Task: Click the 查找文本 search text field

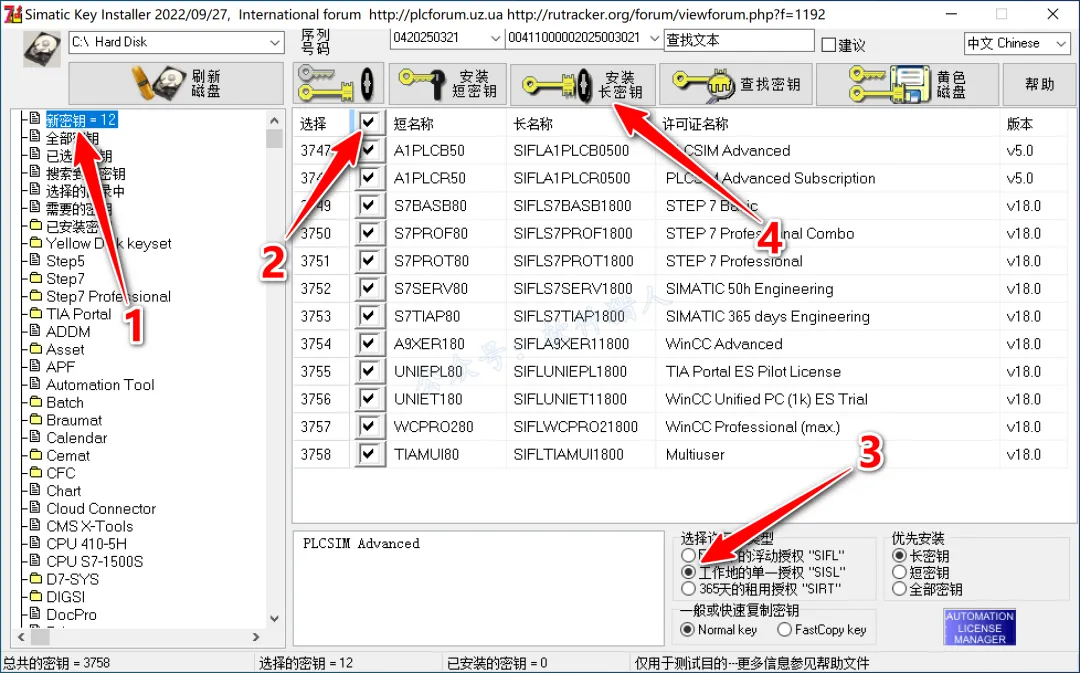Action: click(738, 40)
